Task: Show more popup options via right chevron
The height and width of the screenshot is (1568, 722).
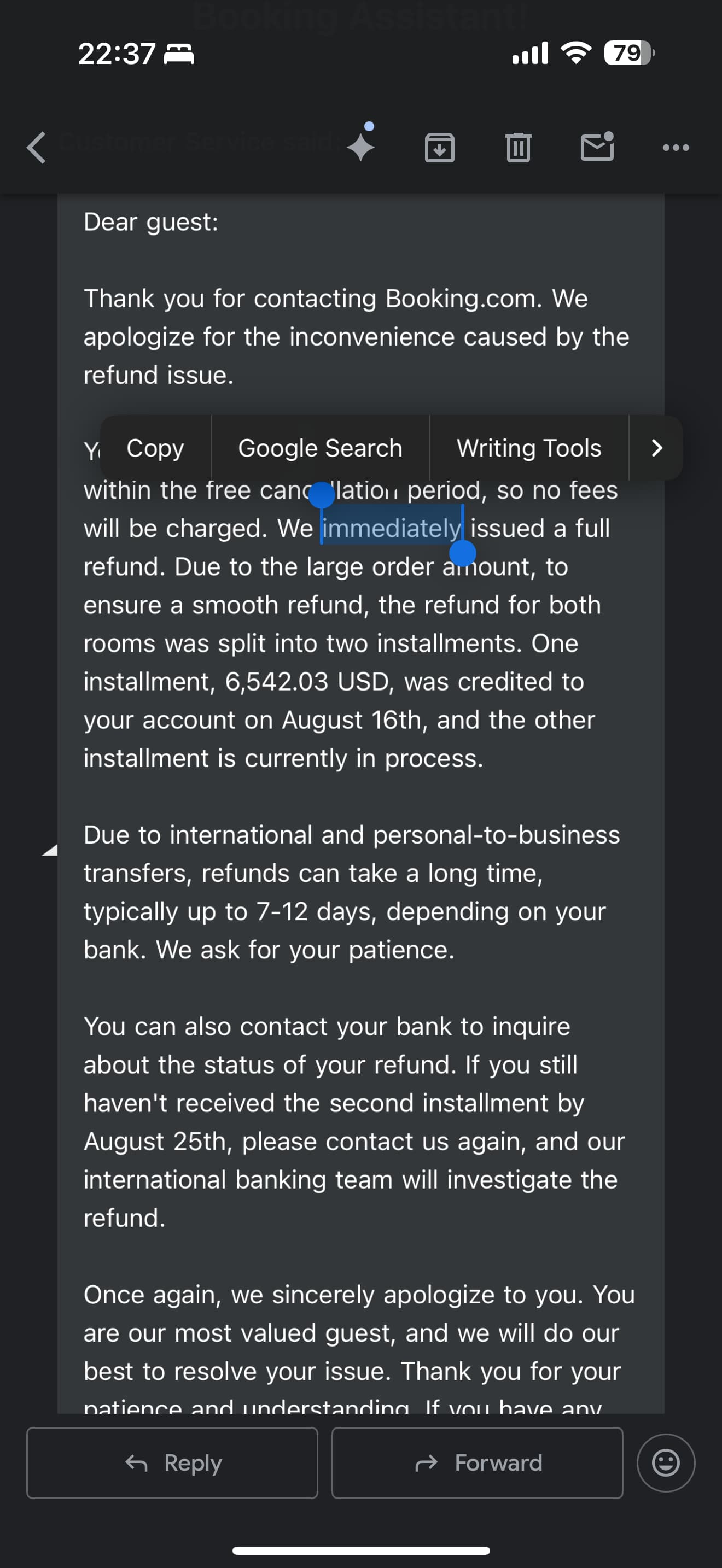Action: tap(656, 448)
